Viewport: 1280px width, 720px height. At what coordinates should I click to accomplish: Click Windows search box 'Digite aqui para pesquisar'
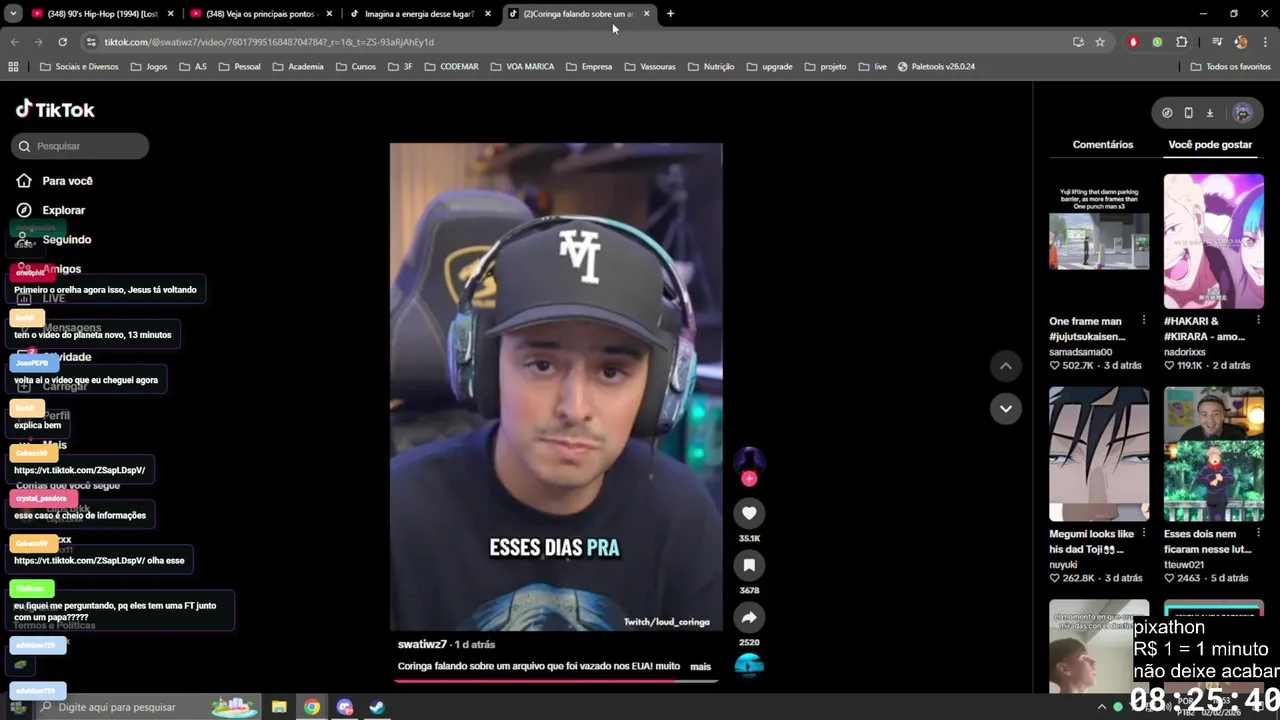pos(148,707)
